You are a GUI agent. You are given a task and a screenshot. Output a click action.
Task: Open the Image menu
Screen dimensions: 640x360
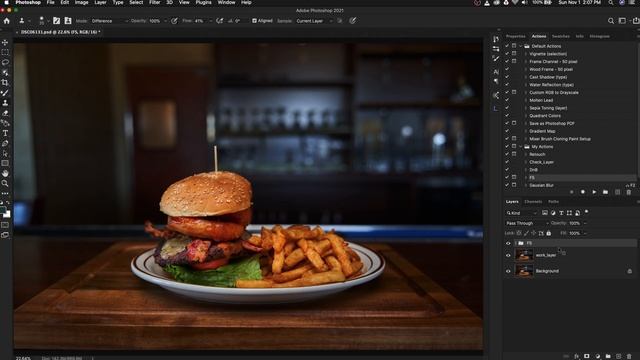[81, 2]
